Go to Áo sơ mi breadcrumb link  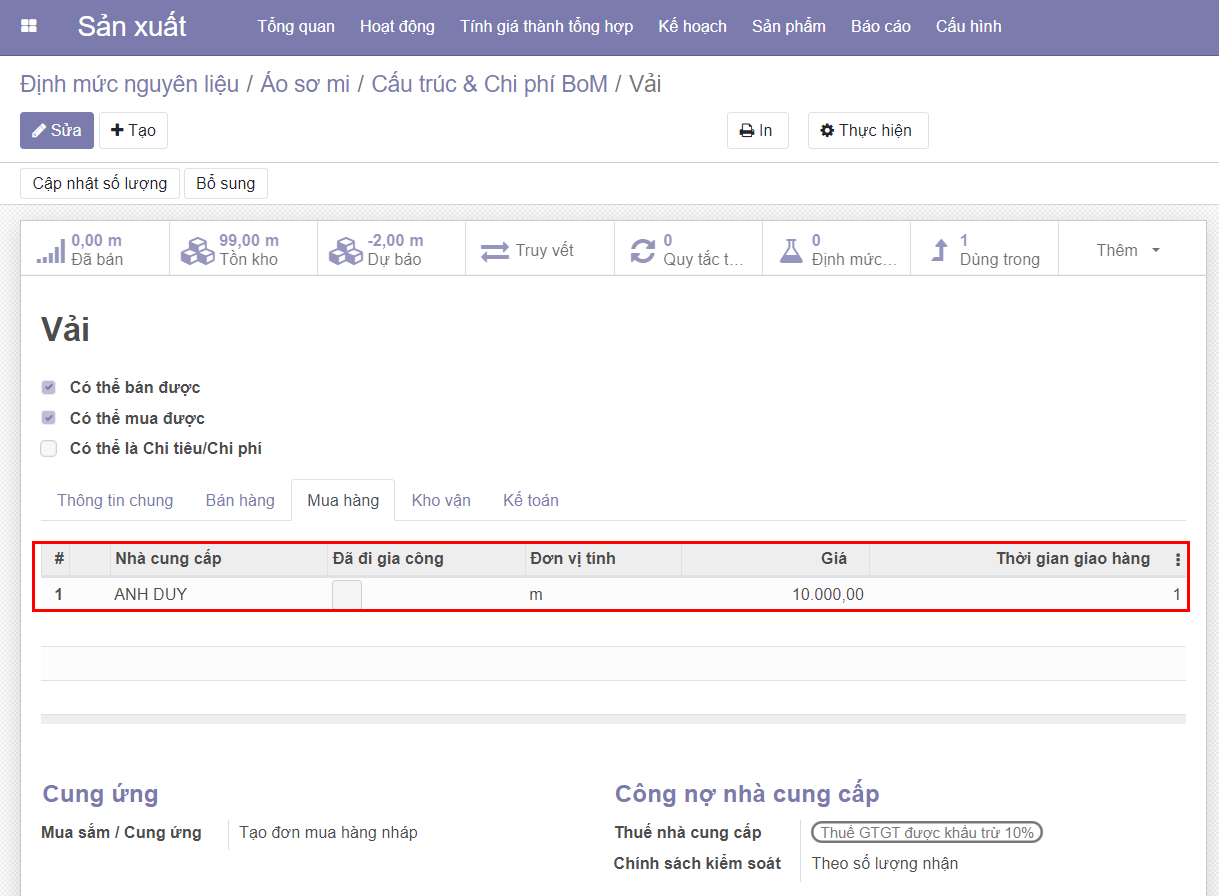[305, 84]
